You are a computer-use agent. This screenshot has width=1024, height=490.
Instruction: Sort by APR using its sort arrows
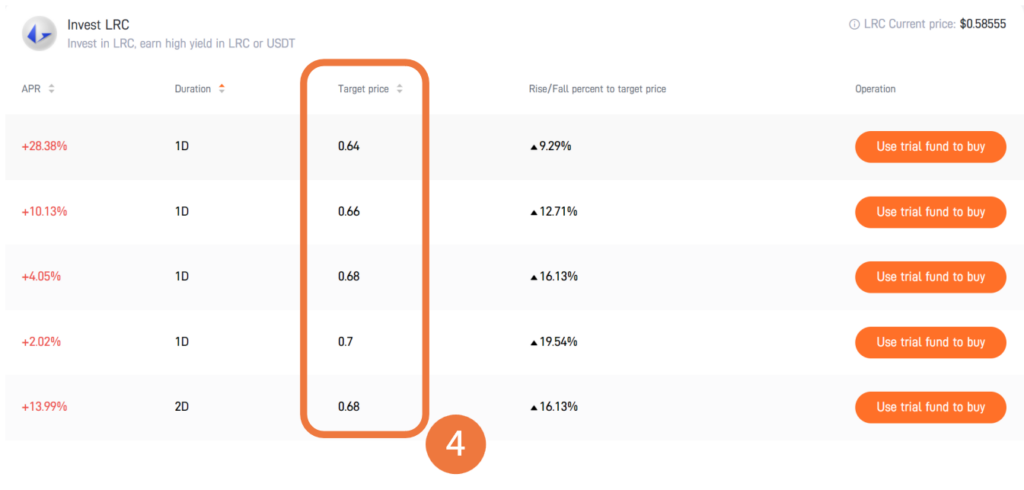(51, 89)
